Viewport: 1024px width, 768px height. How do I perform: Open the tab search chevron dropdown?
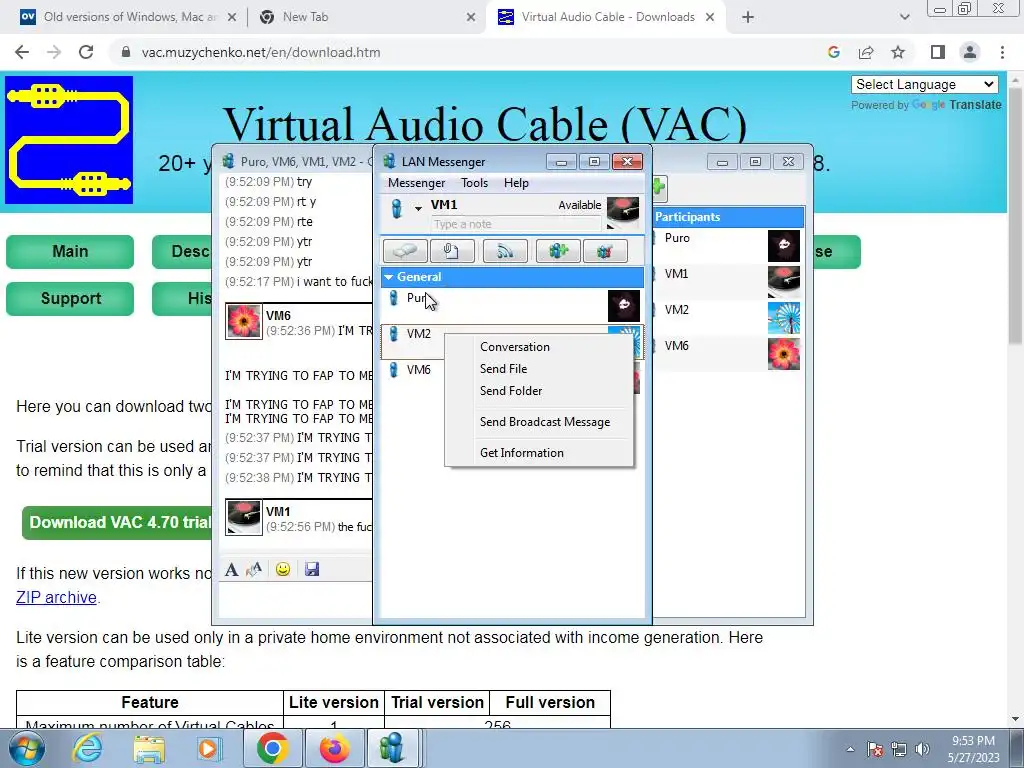tap(904, 17)
